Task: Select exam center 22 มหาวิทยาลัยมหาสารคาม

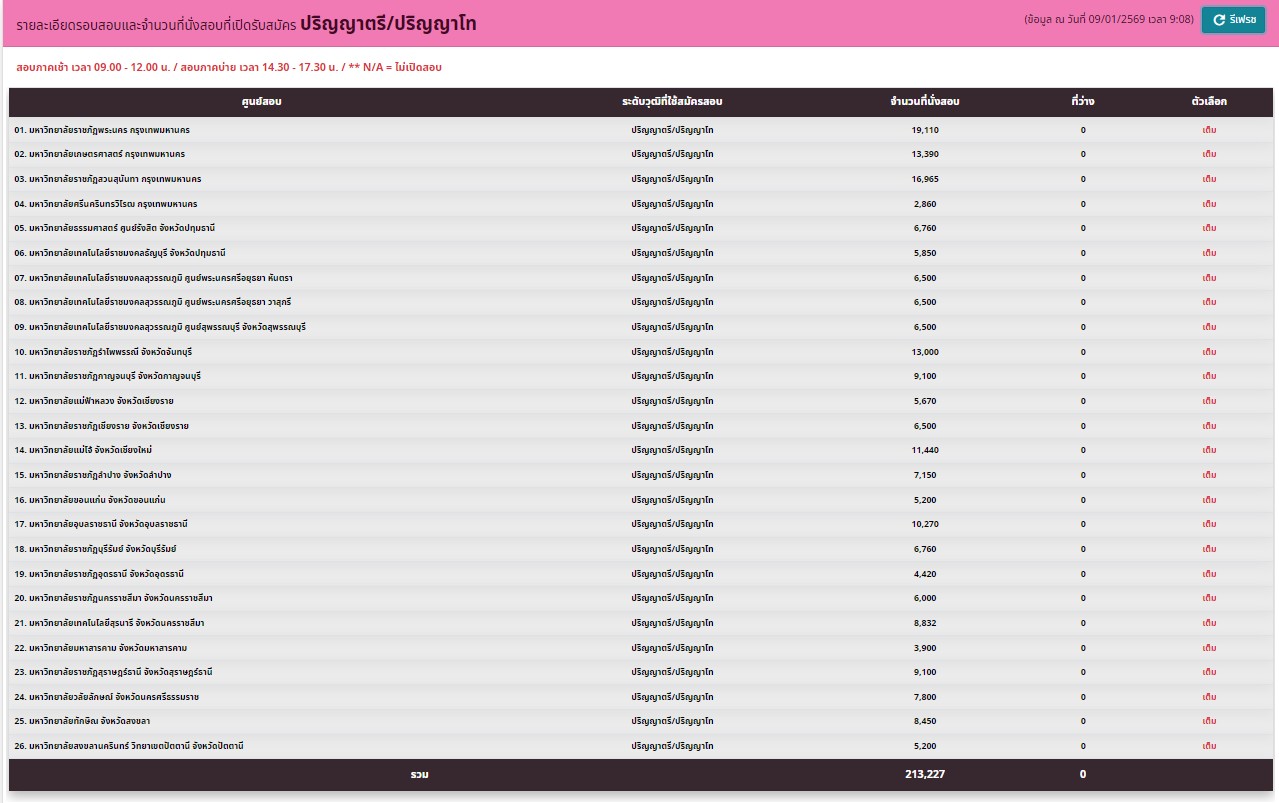Action: tap(100, 648)
